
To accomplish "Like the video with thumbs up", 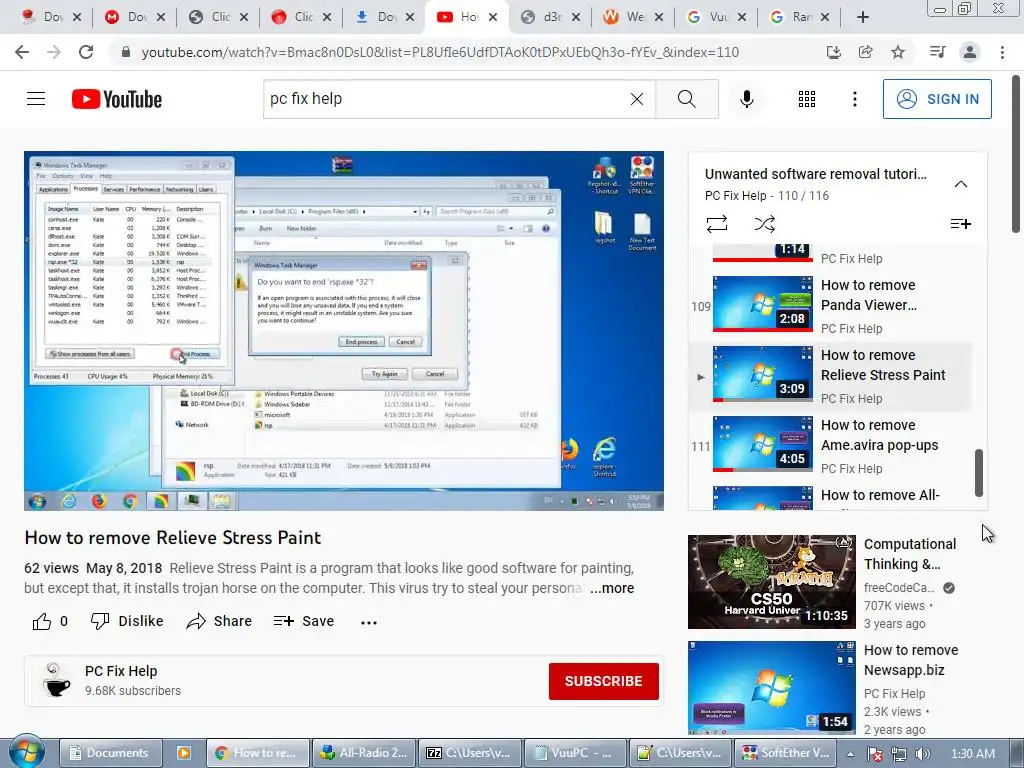I will [42, 621].
